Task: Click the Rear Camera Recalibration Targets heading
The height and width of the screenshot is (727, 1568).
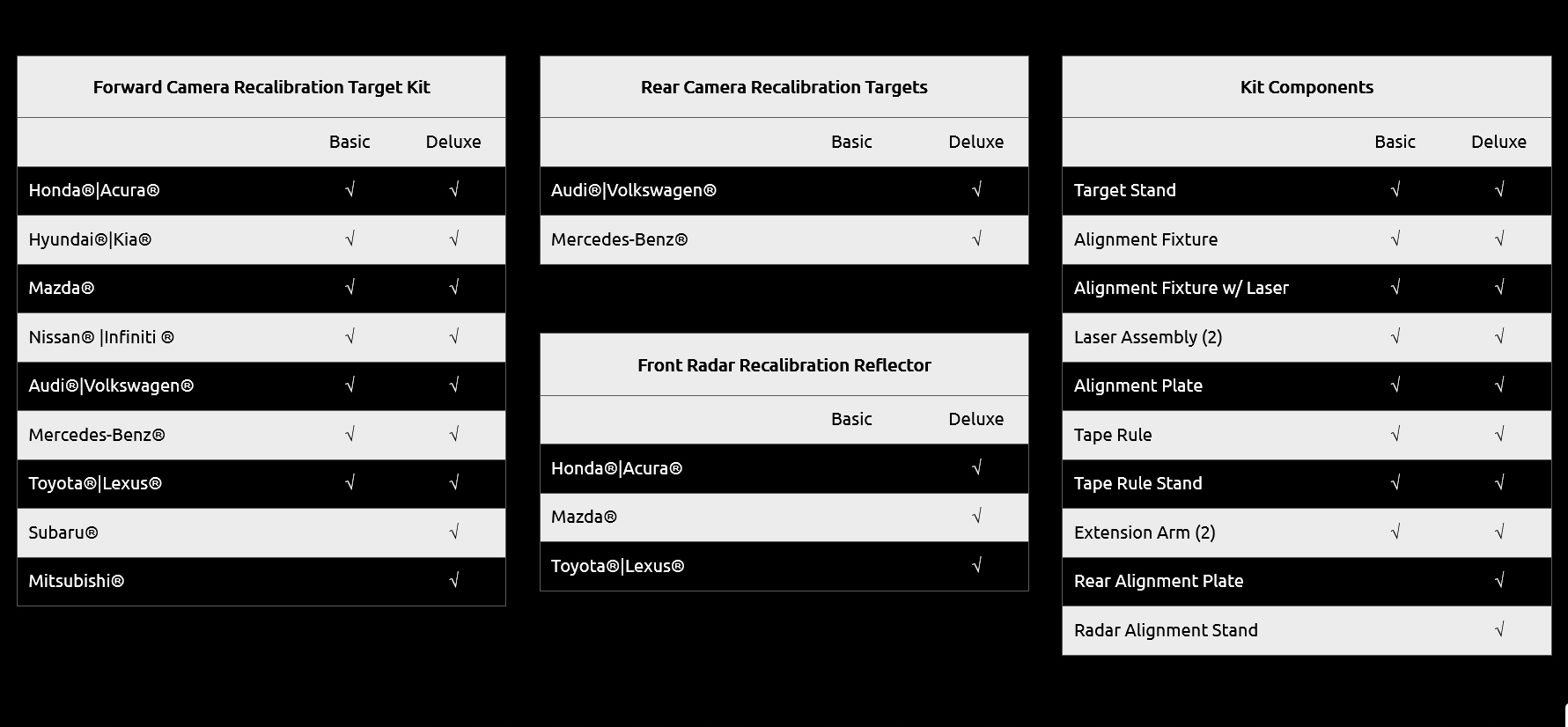Action: tap(784, 87)
